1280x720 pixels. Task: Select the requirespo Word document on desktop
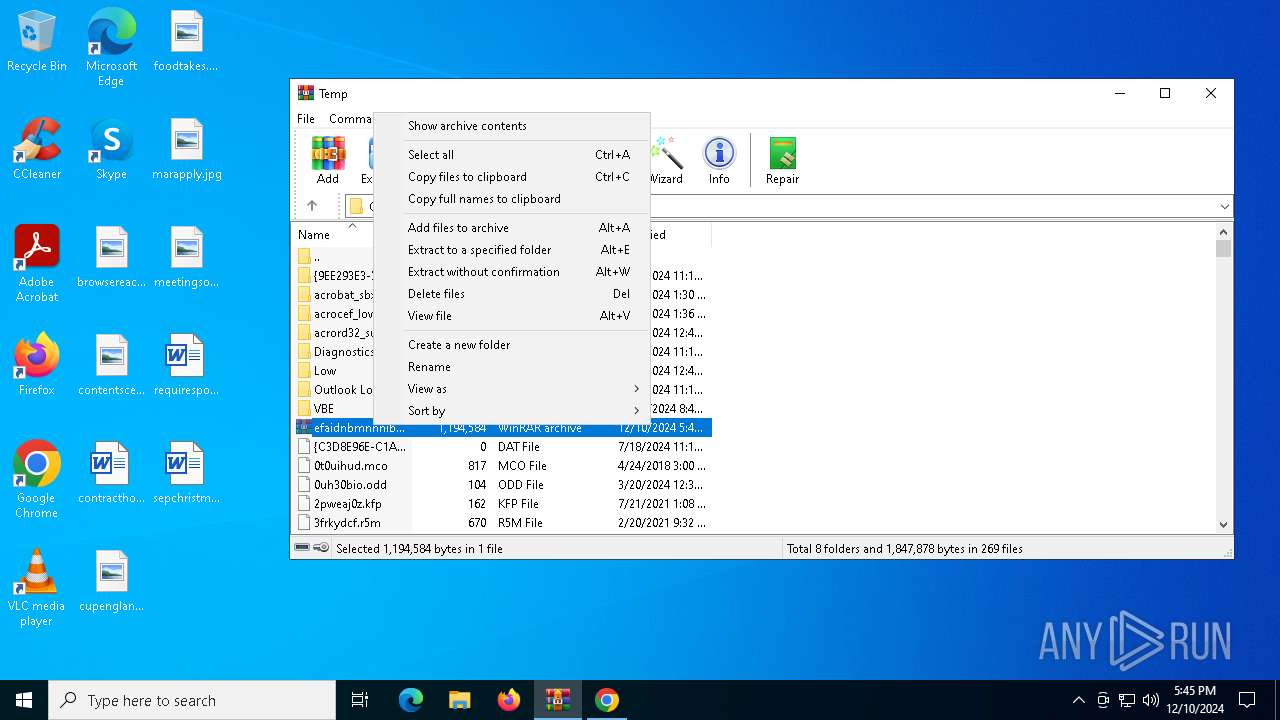(x=187, y=365)
